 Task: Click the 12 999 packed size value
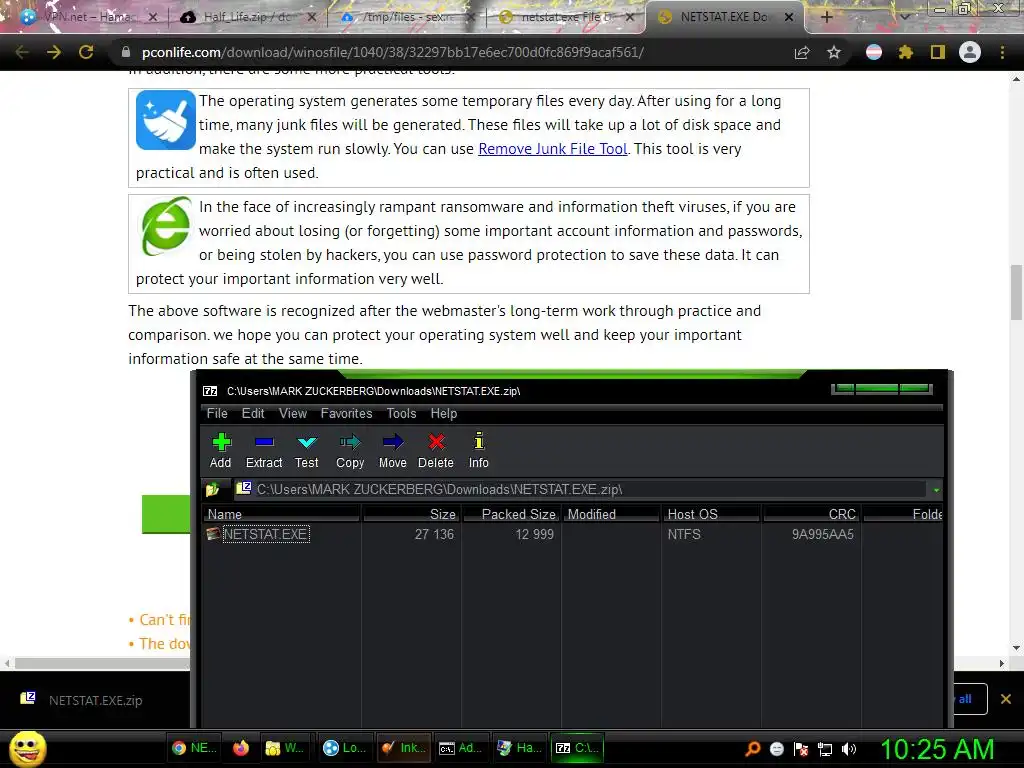coord(534,534)
